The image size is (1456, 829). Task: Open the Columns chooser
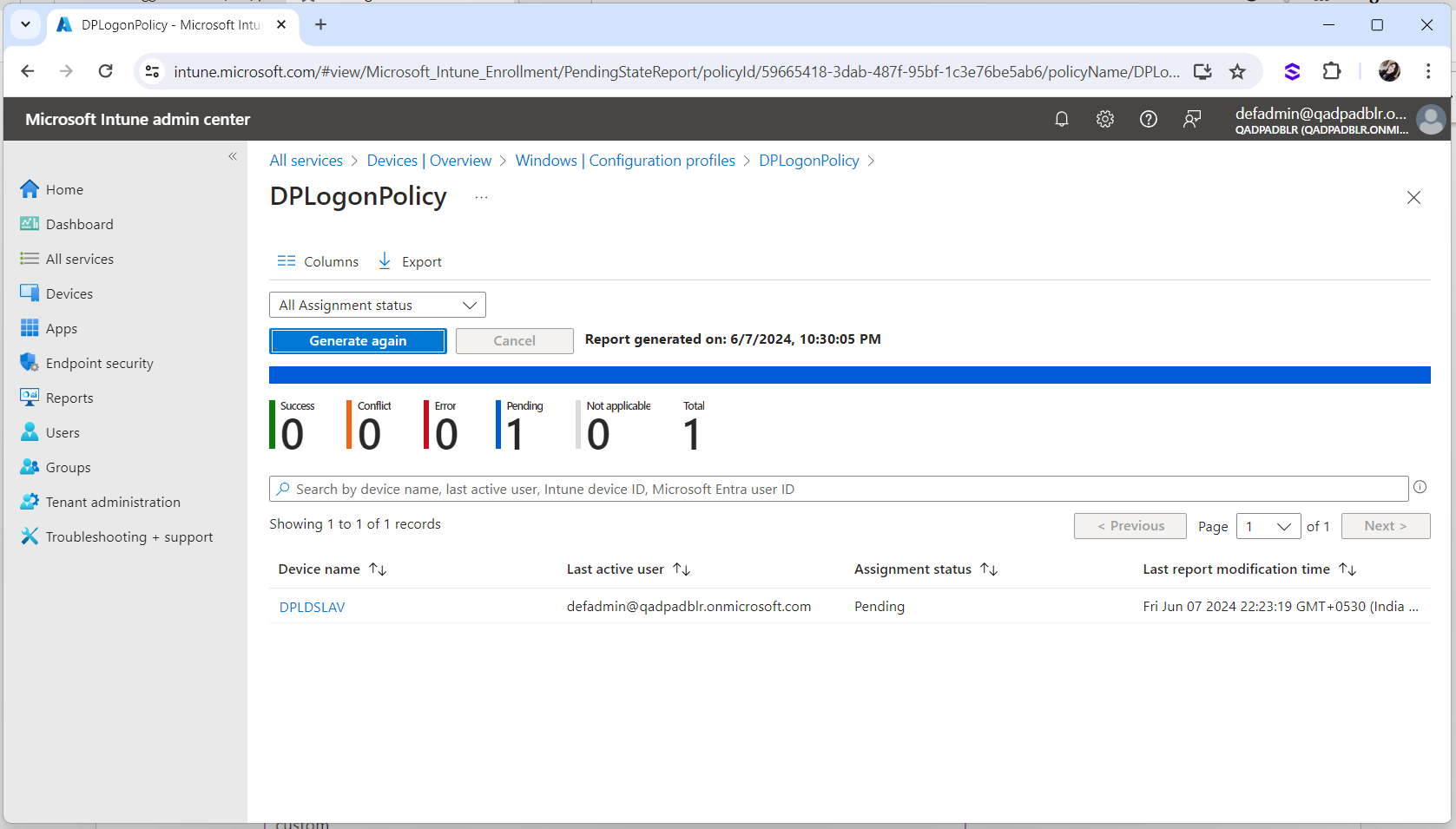(x=318, y=261)
